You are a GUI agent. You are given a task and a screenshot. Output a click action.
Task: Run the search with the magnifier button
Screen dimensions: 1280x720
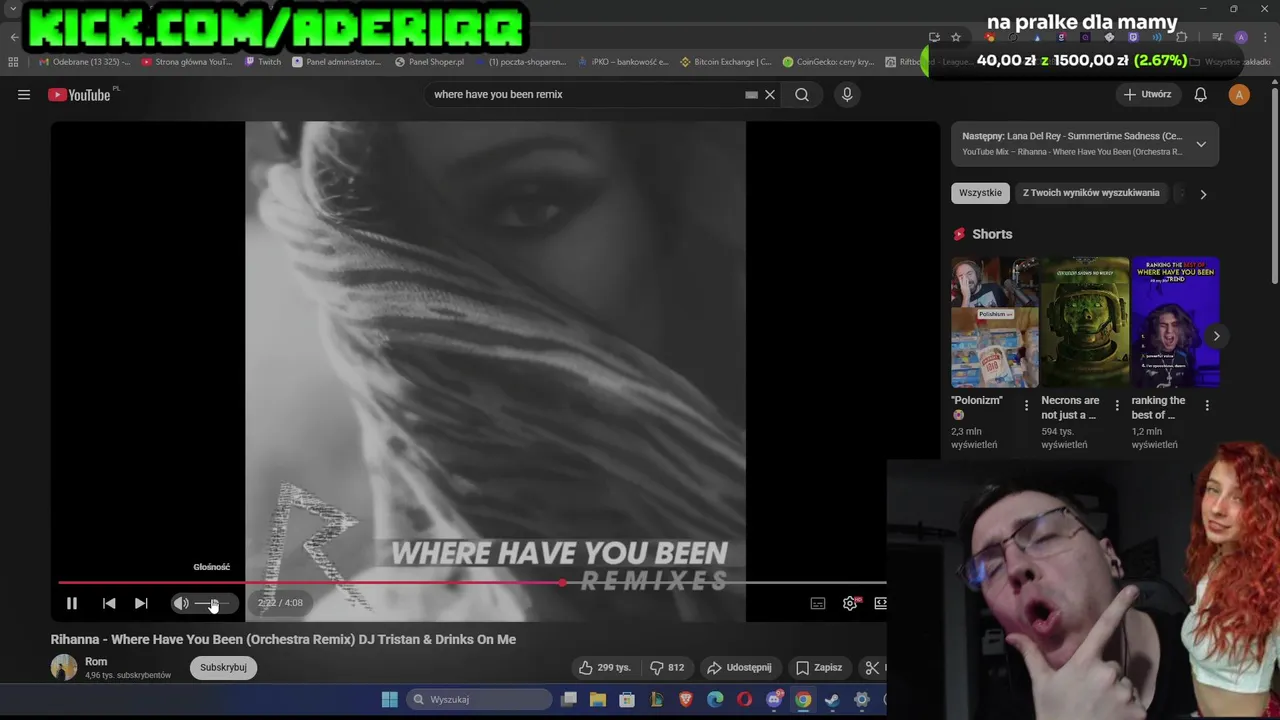(x=802, y=95)
